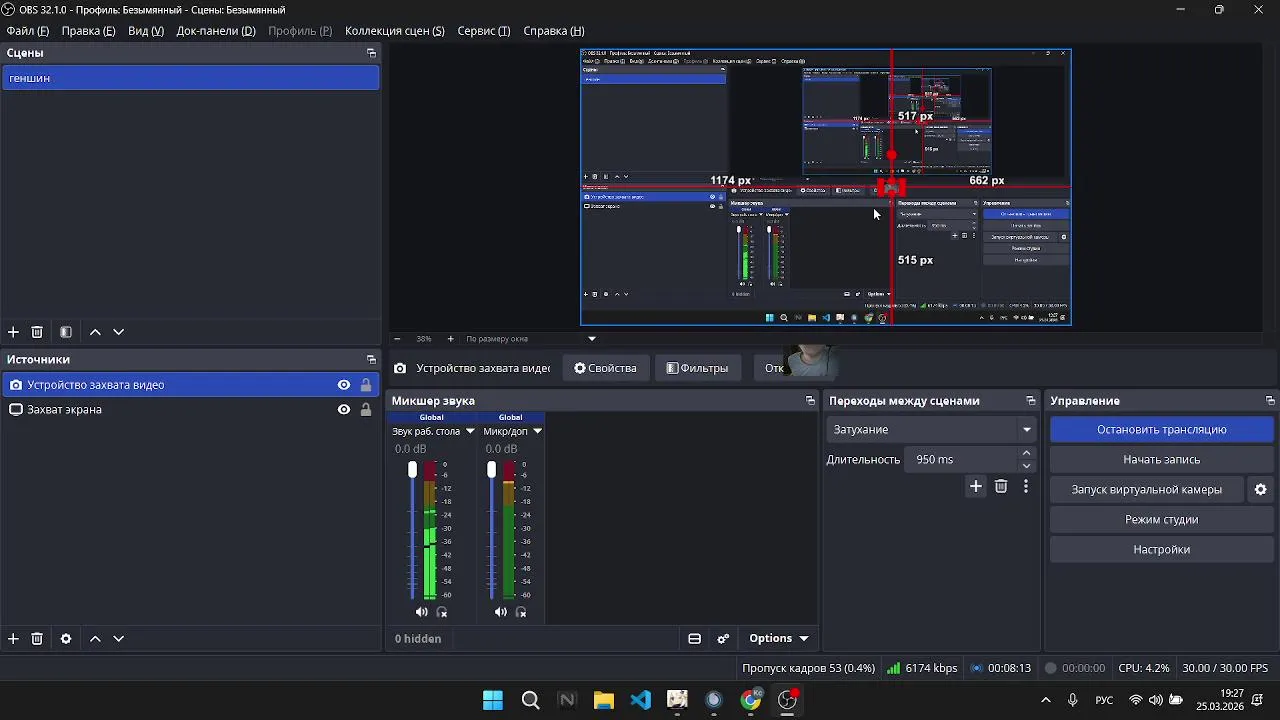The width and height of the screenshot is (1280, 720).
Task: Undock the Микшер звука panel
Action: pos(810,401)
